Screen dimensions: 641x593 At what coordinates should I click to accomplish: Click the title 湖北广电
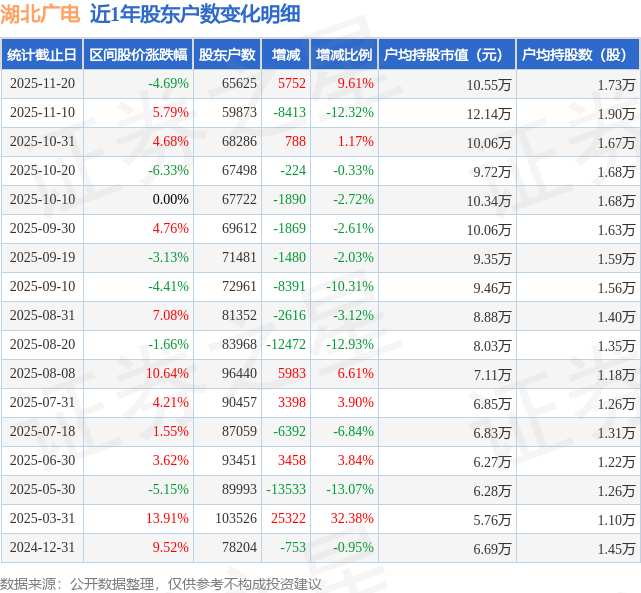click(40, 14)
